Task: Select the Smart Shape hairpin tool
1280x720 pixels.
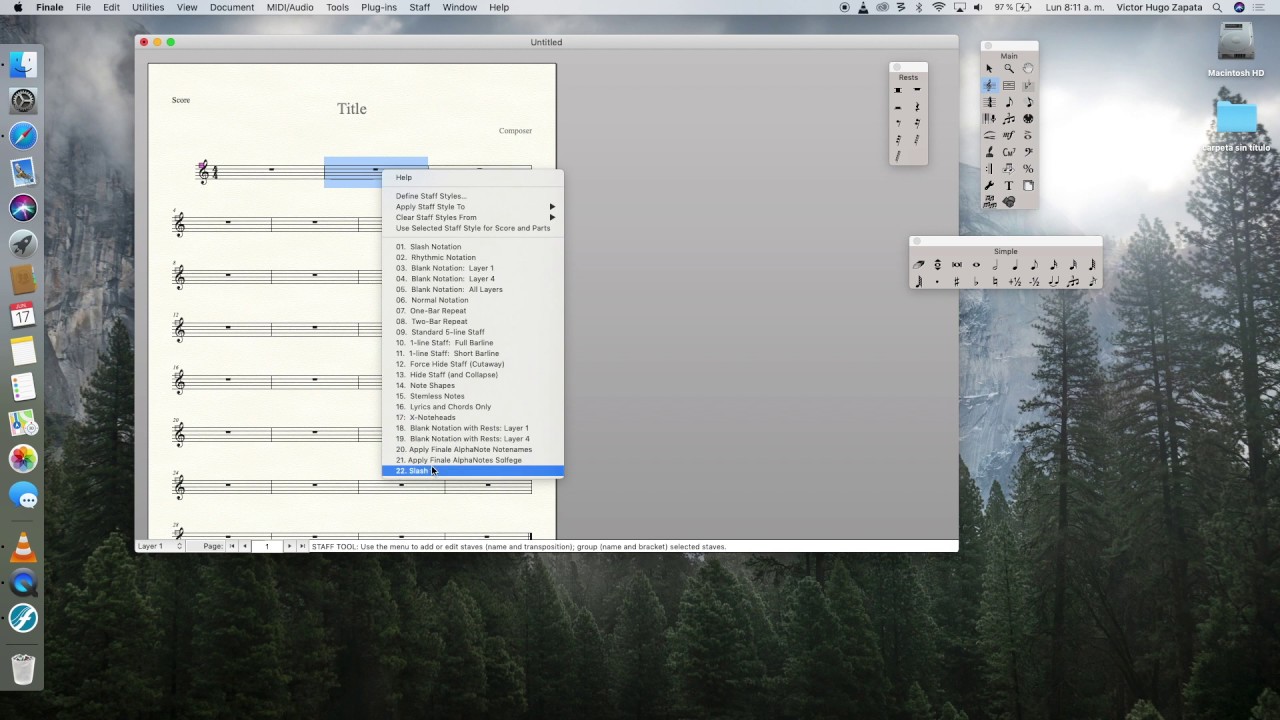Action: [989, 135]
